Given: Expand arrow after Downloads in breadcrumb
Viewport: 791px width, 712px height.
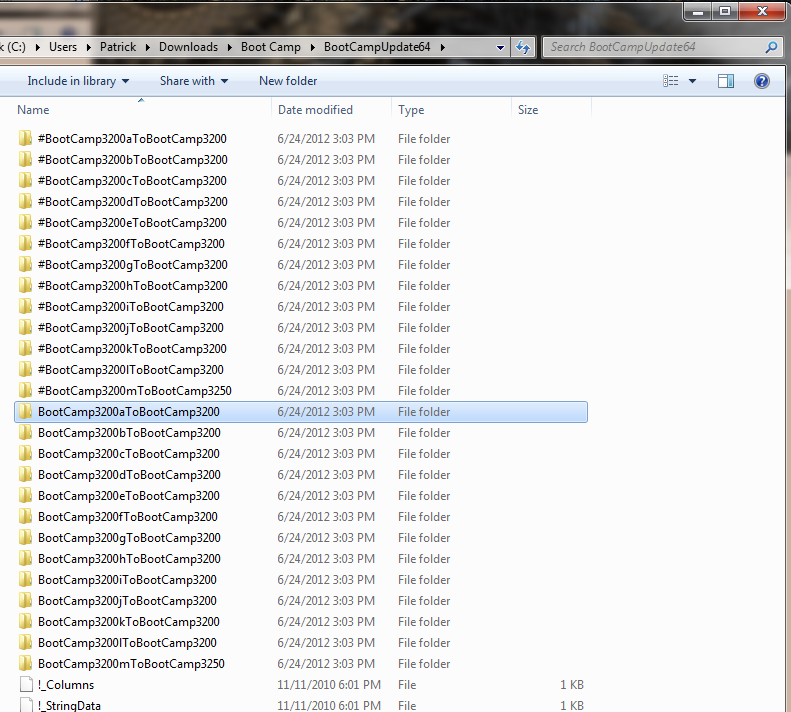Looking at the screenshot, I should tap(230, 47).
